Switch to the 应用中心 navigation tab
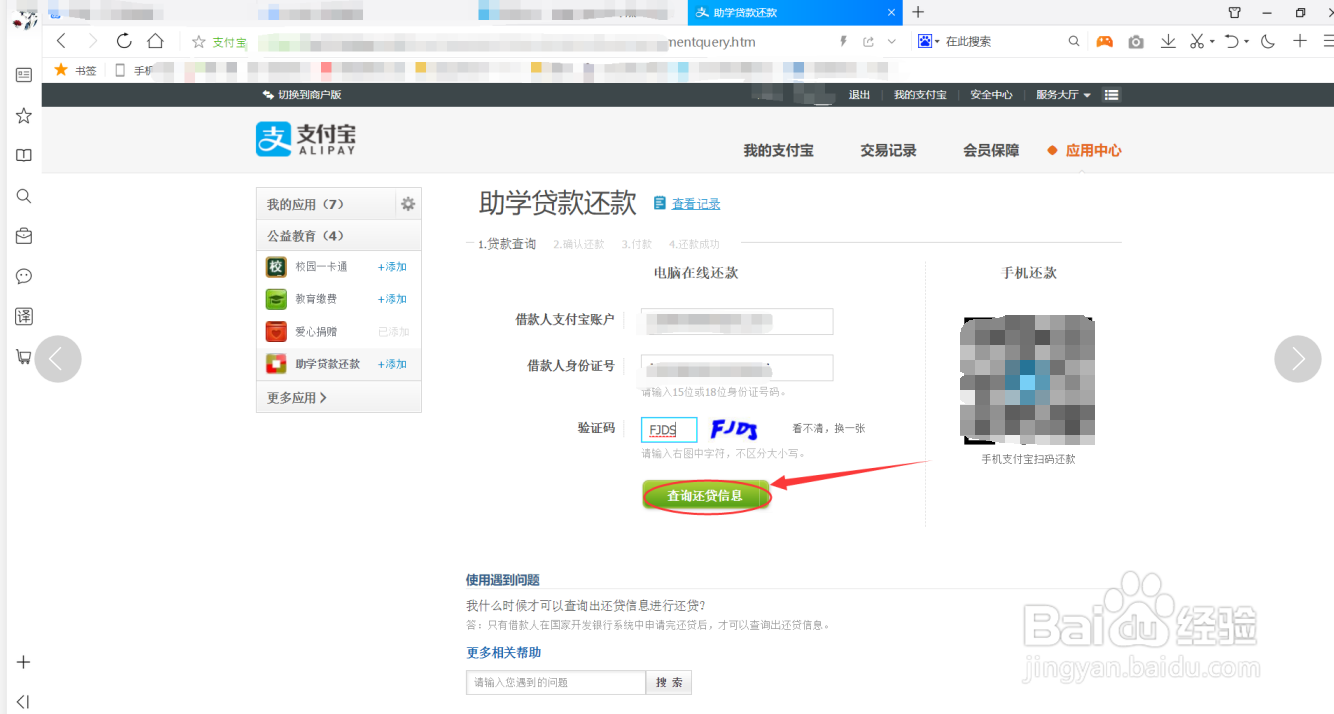The image size is (1334, 714). [1093, 151]
